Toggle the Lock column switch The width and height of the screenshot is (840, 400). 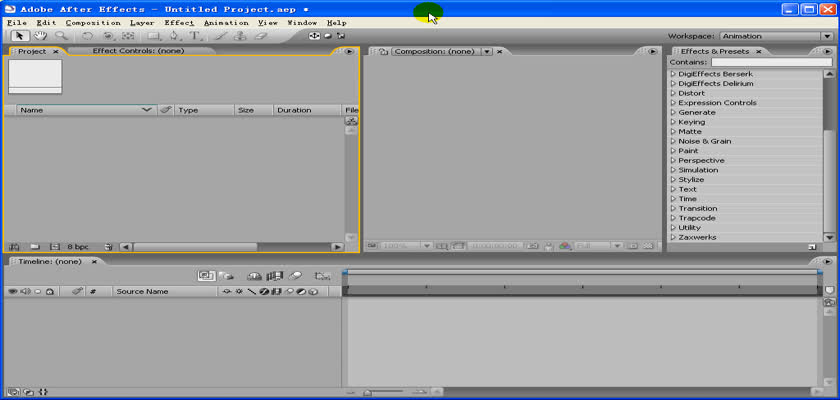click(x=49, y=291)
